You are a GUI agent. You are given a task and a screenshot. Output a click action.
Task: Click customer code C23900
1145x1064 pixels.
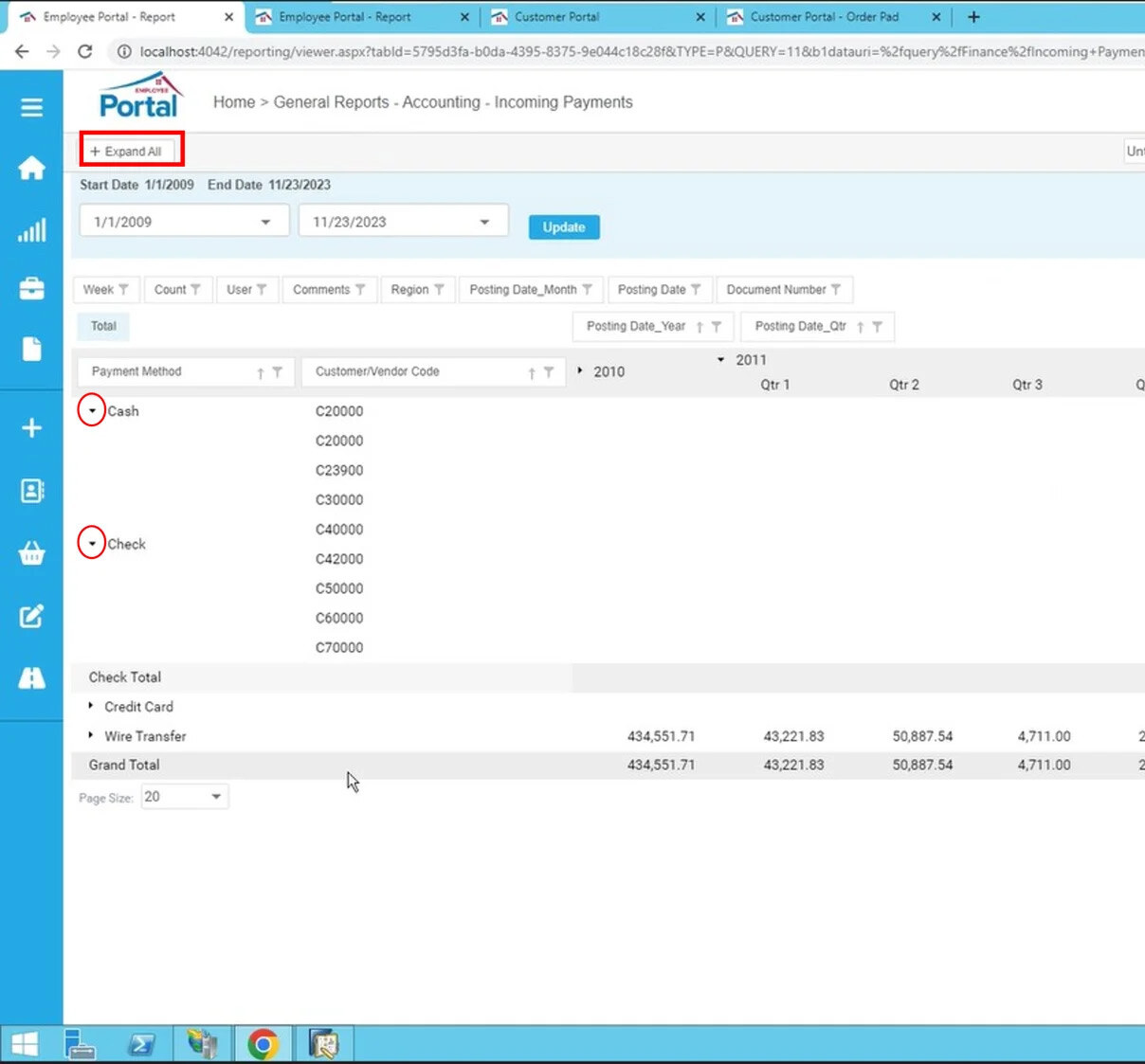click(x=339, y=470)
